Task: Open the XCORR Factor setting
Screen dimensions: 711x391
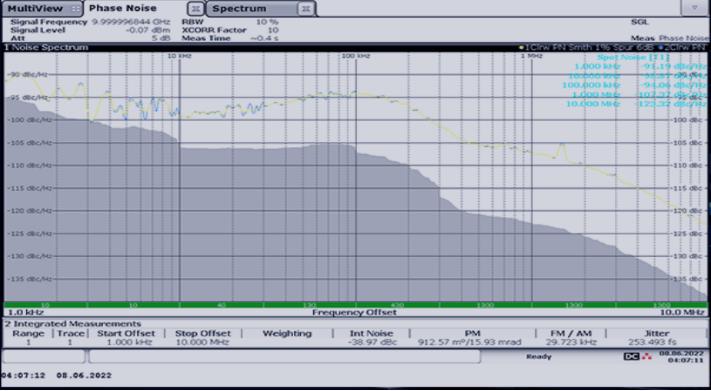Action: (230, 30)
